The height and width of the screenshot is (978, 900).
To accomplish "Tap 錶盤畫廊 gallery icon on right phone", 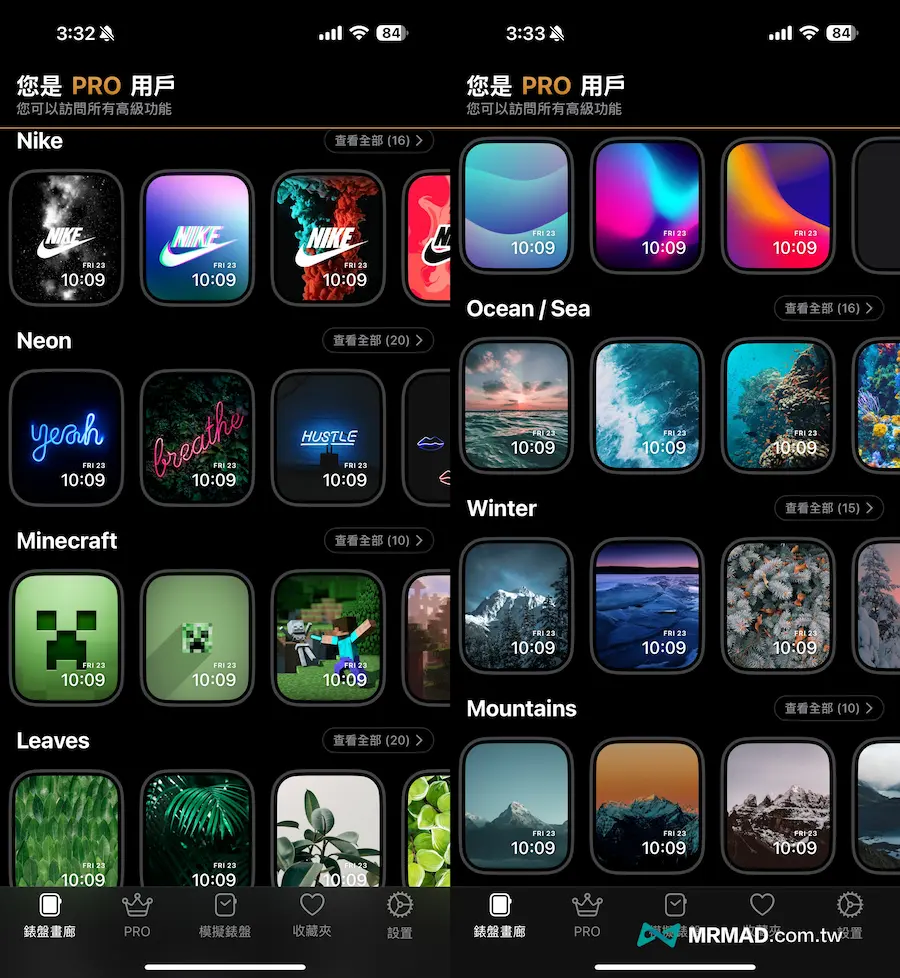I will point(499,915).
